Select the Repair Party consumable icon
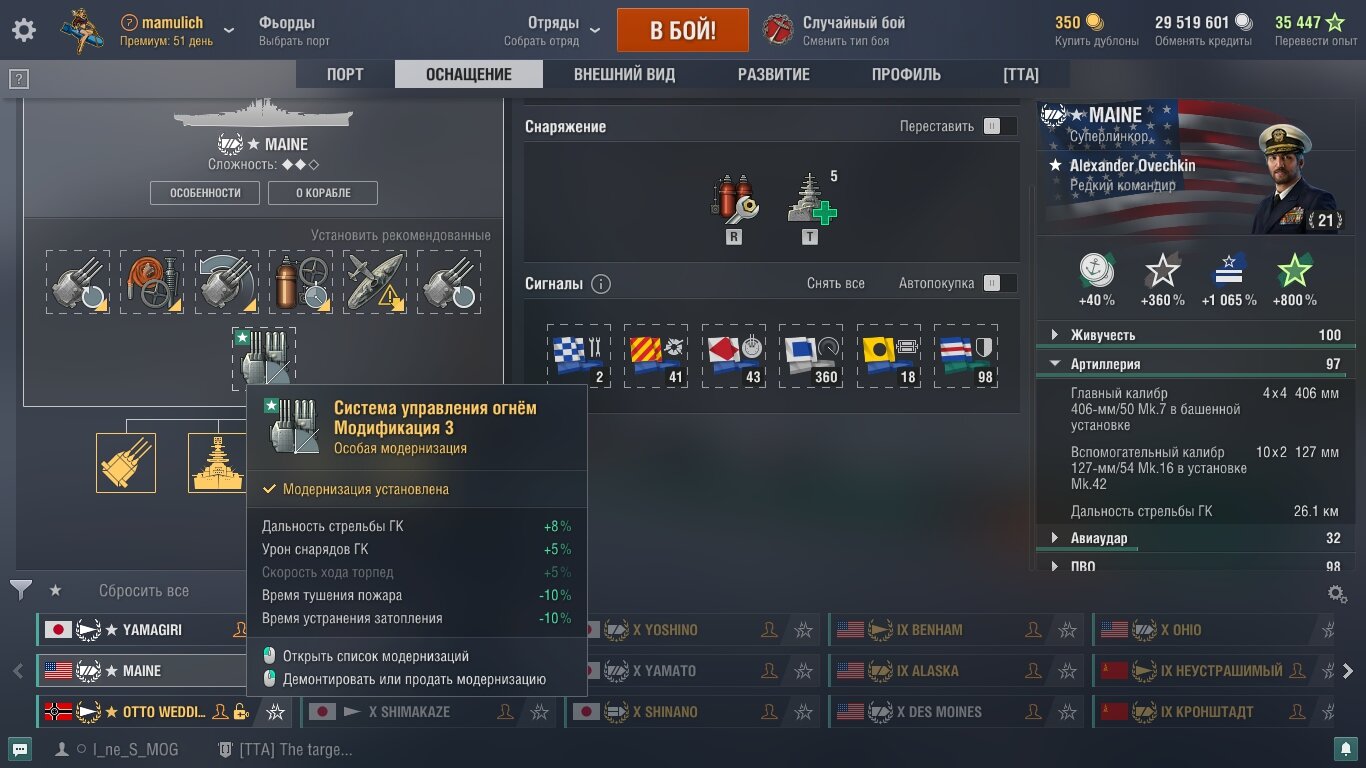This screenshot has width=1366, height=768. click(x=811, y=198)
